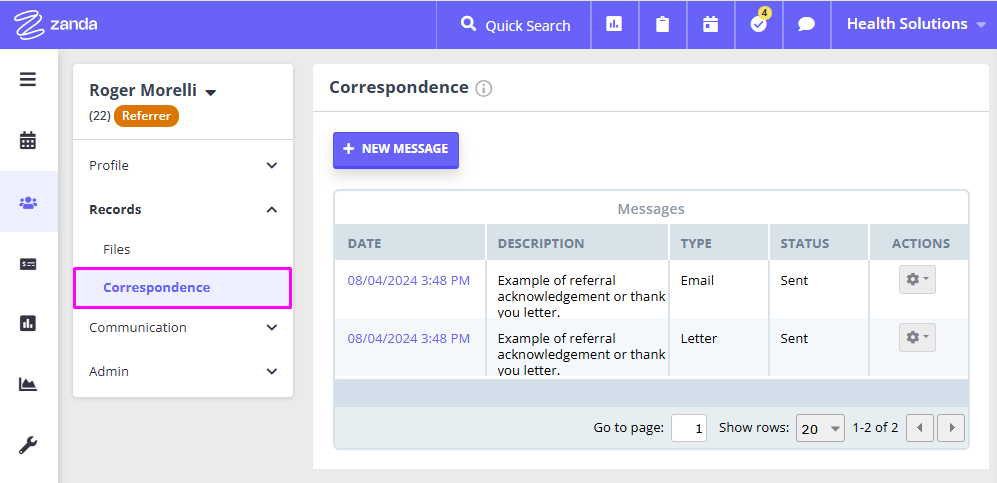Image resolution: width=997 pixels, height=483 pixels.
Task: Click the area chart analytics sidebar icon
Action: click(x=28, y=384)
